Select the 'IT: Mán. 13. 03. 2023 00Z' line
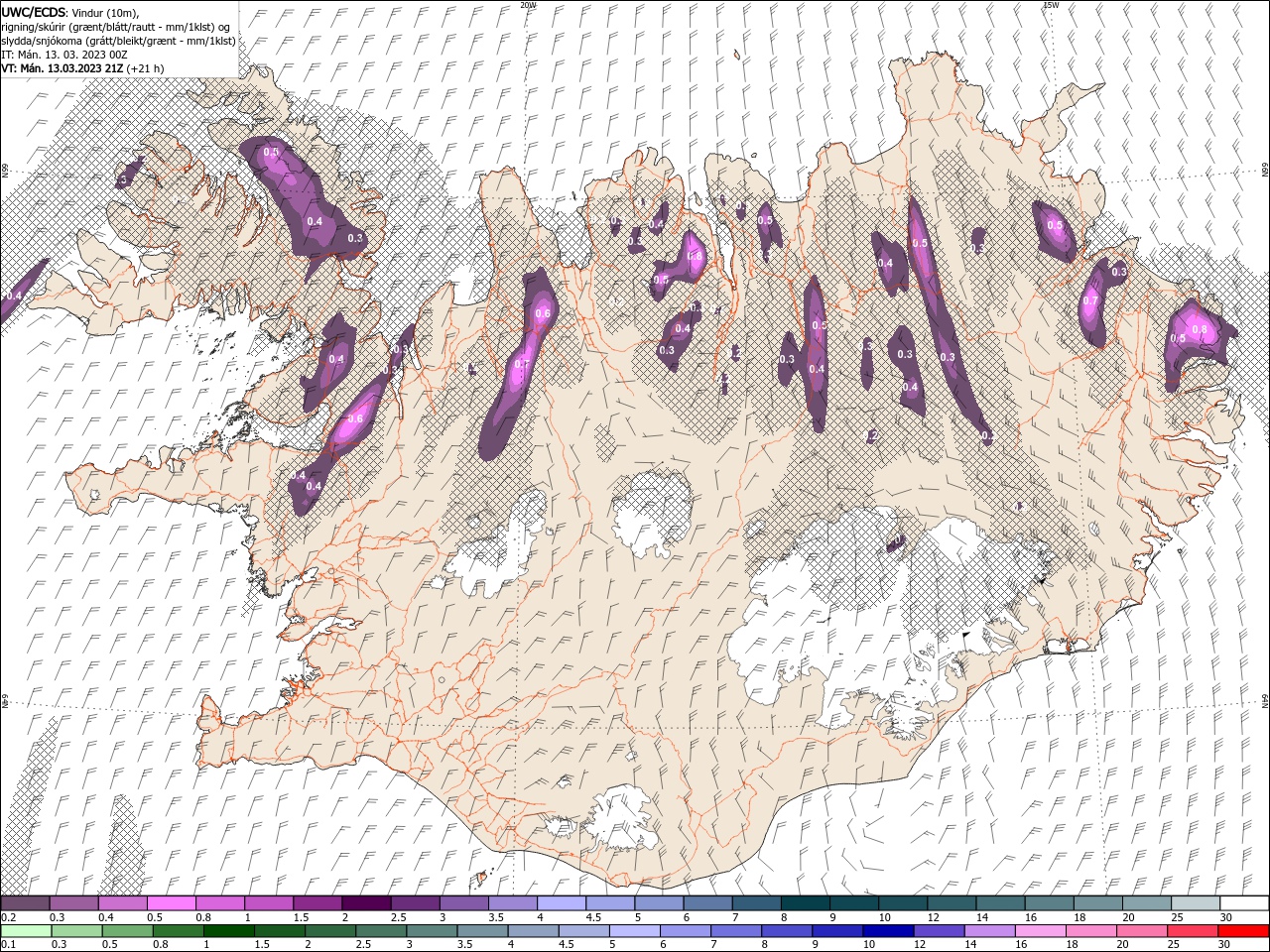The image size is (1270, 952). tap(63, 55)
